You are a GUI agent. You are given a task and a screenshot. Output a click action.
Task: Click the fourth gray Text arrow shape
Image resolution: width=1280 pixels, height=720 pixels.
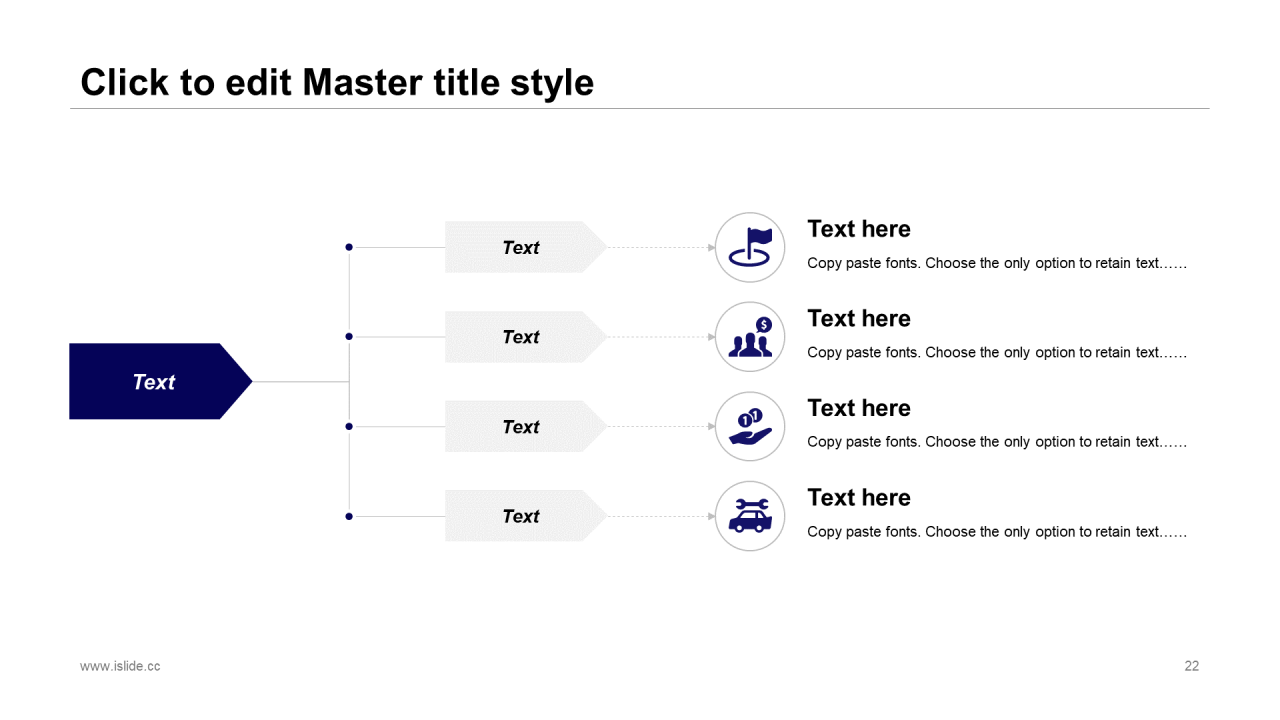[x=522, y=516]
